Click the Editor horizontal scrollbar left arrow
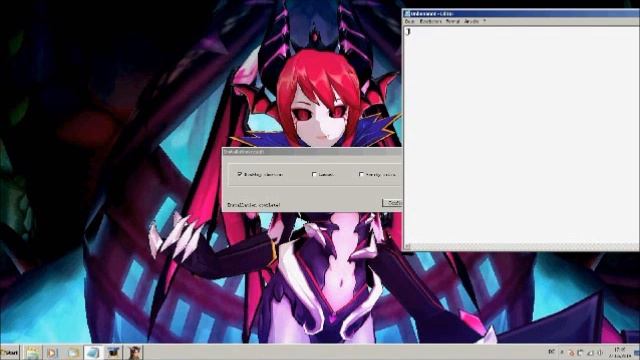This screenshot has height=360, width=640. point(407,246)
